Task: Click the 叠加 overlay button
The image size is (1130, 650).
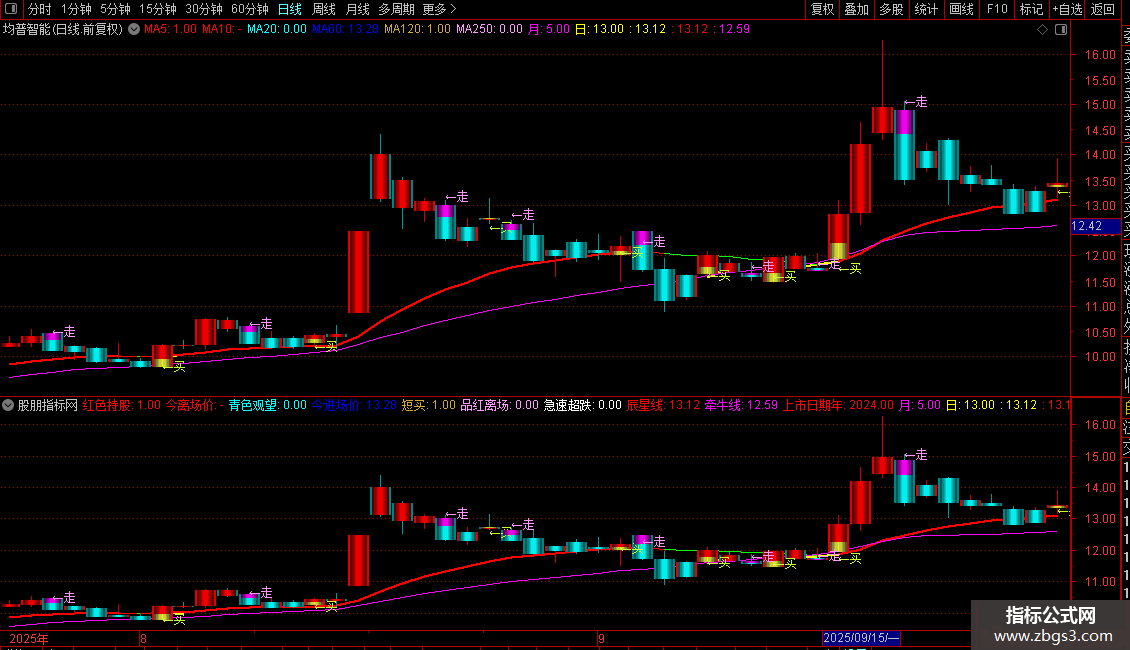Action: pyautogui.click(x=857, y=9)
